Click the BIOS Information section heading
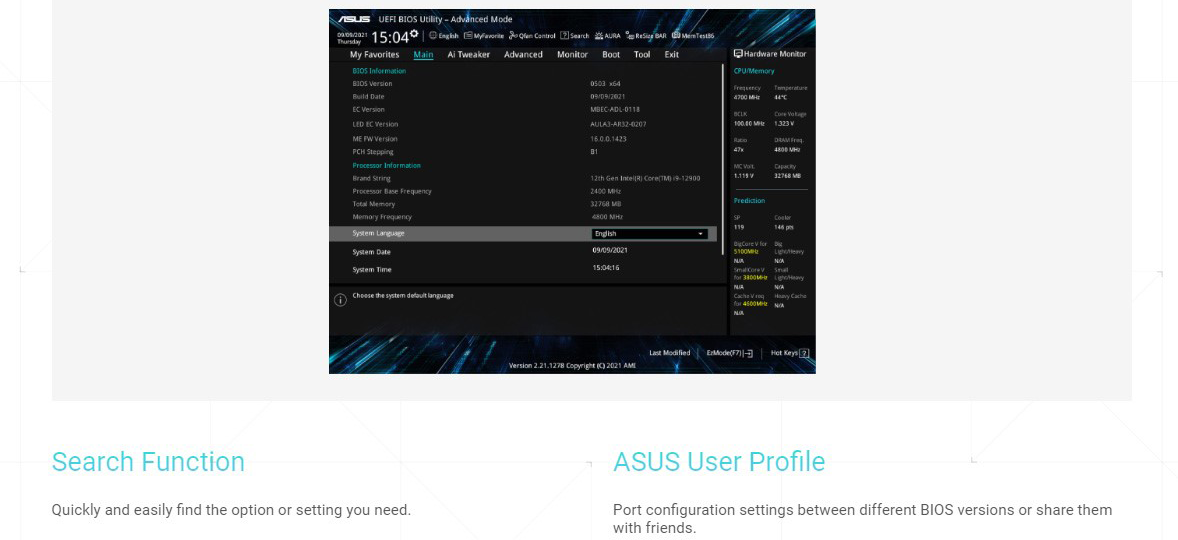The image size is (1178, 540). pos(379,71)
